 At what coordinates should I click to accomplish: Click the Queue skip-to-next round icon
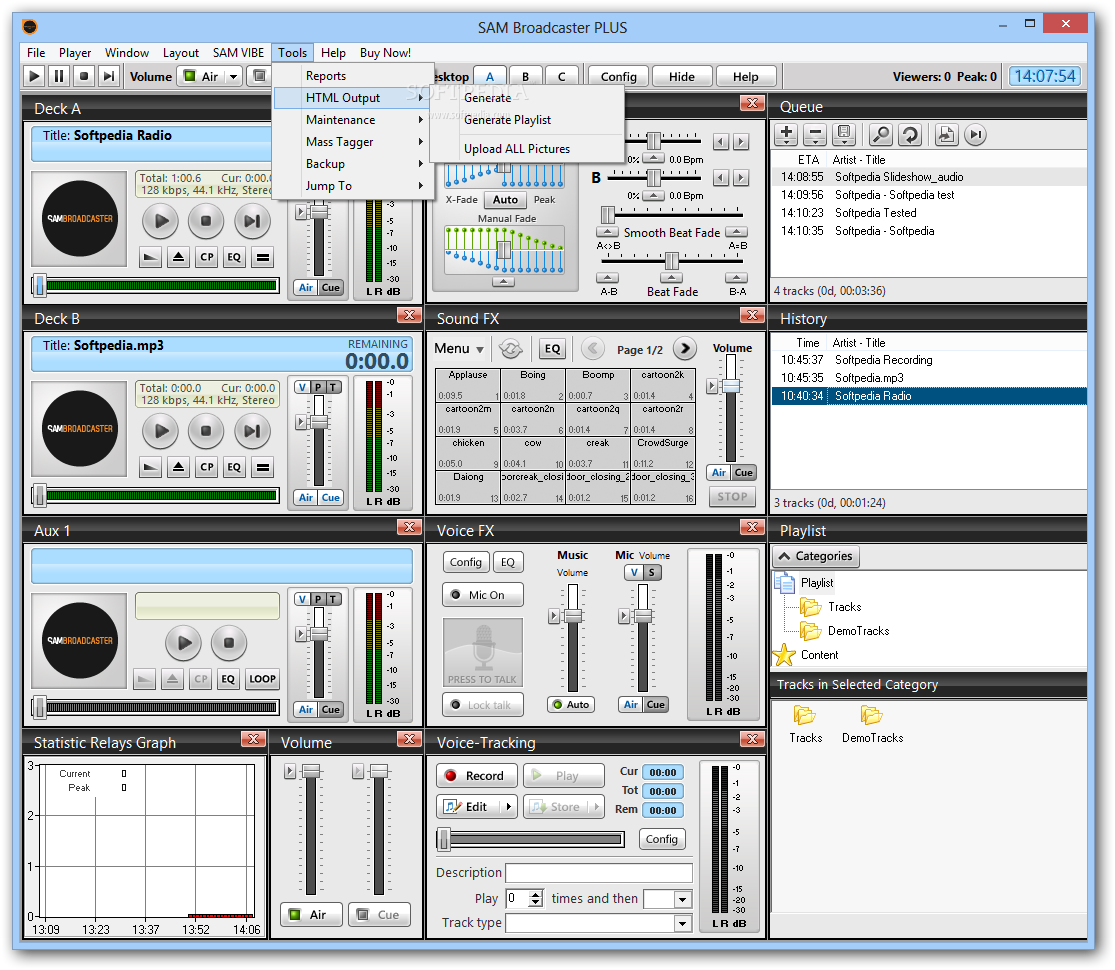coord(976,134)
